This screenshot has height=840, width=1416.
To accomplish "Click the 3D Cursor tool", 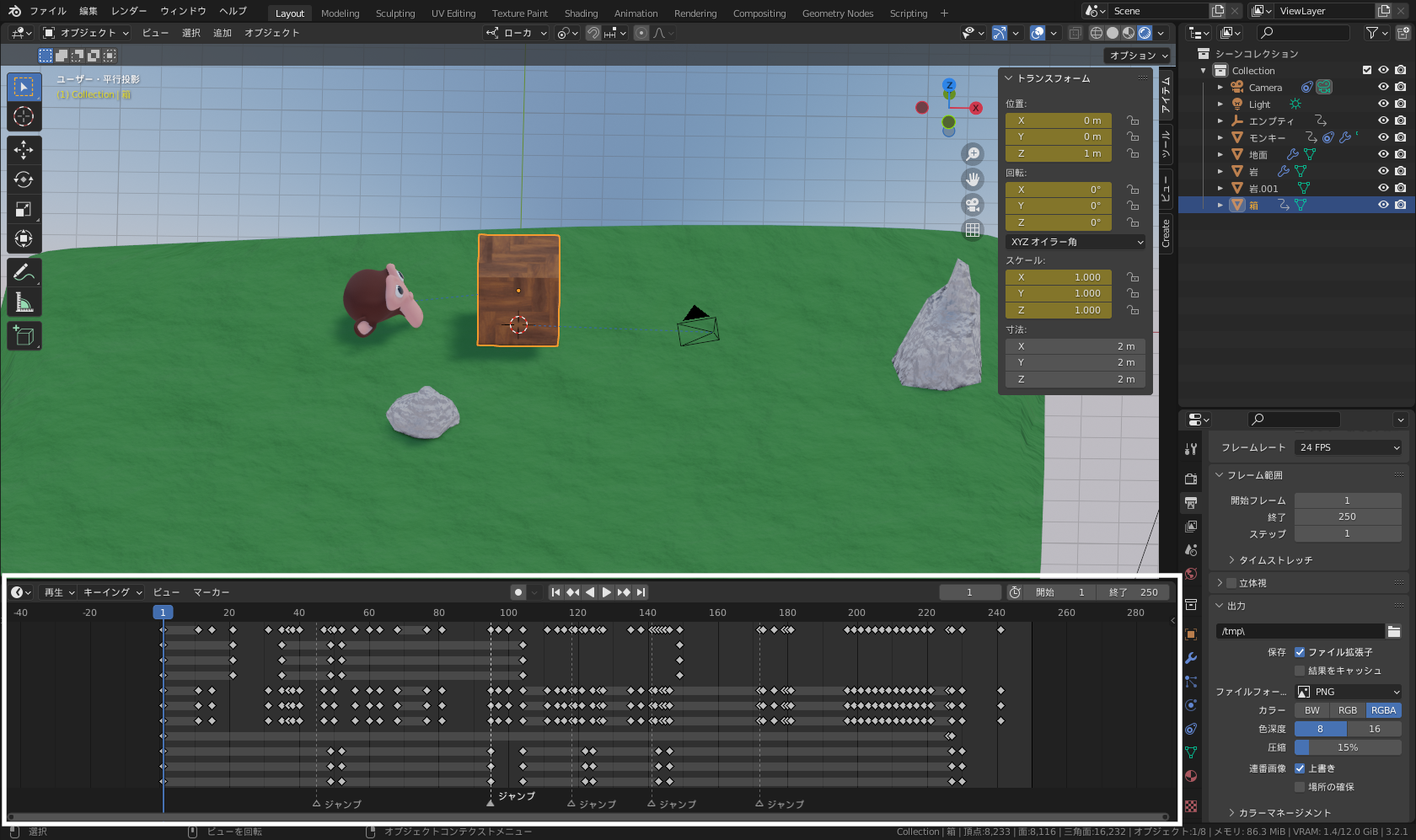I will coord(24,116).
